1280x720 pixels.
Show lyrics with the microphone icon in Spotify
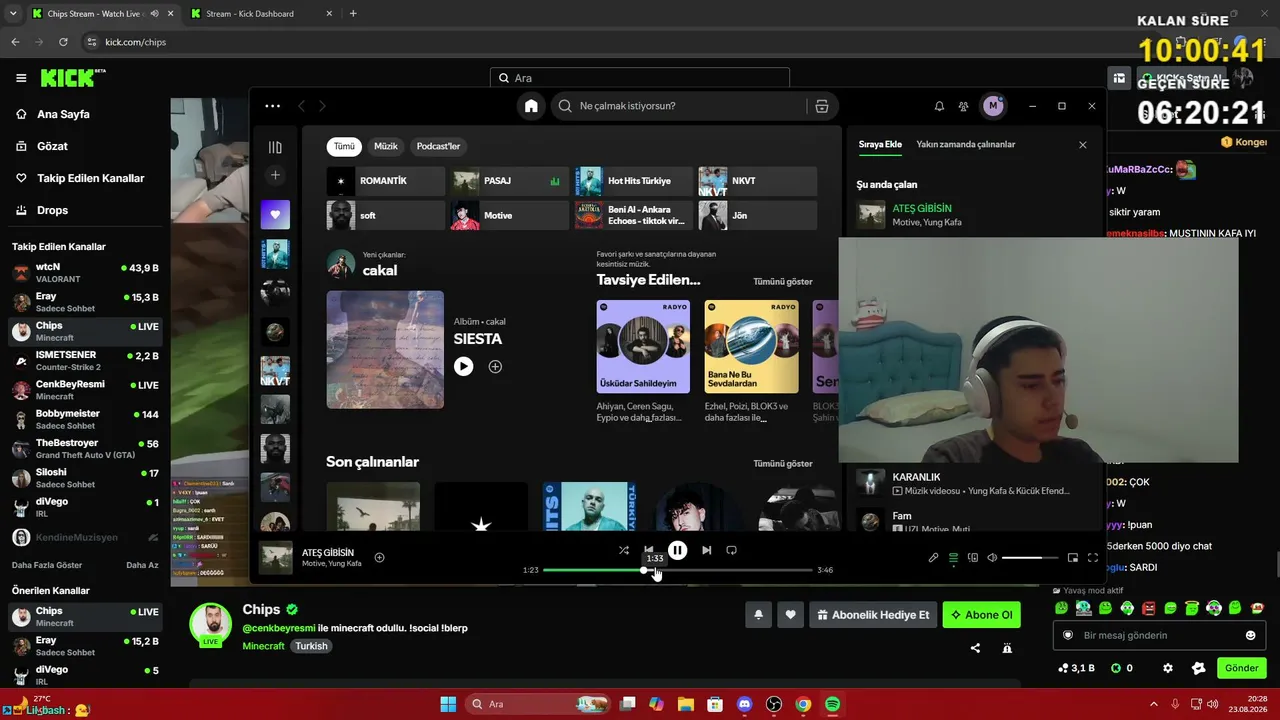[933, 558]
